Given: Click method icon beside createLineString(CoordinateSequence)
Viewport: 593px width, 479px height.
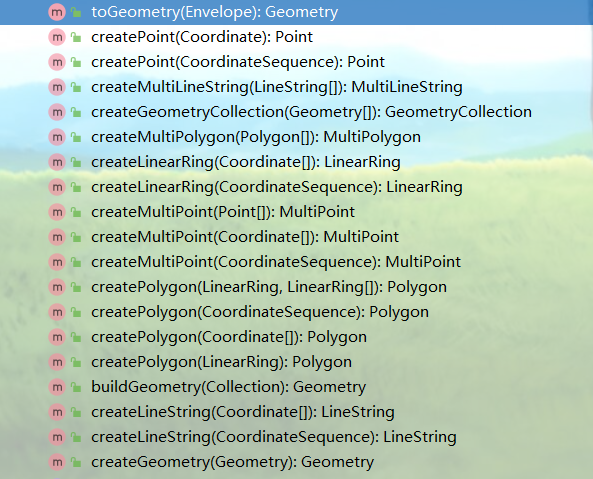Looking at the screenshot, I should [x=57, y=437].
